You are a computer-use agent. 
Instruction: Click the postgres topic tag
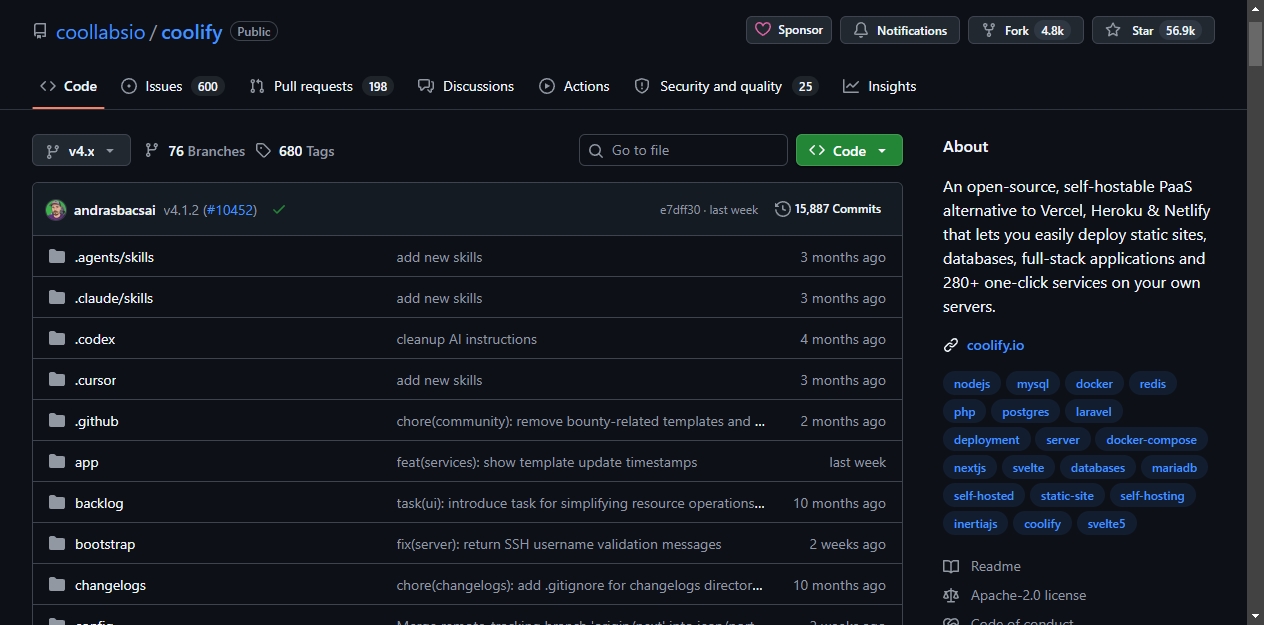point(1026,412)
